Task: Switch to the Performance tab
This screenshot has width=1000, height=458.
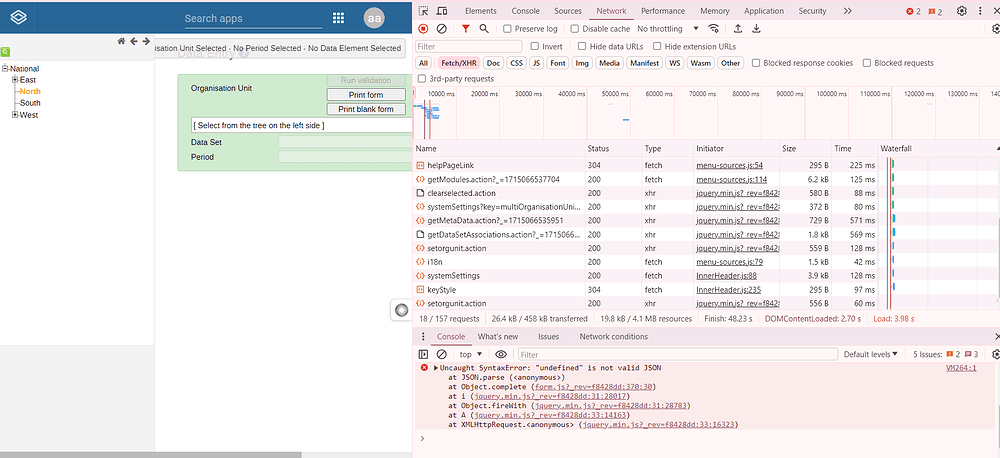Action: coord(663,11)
